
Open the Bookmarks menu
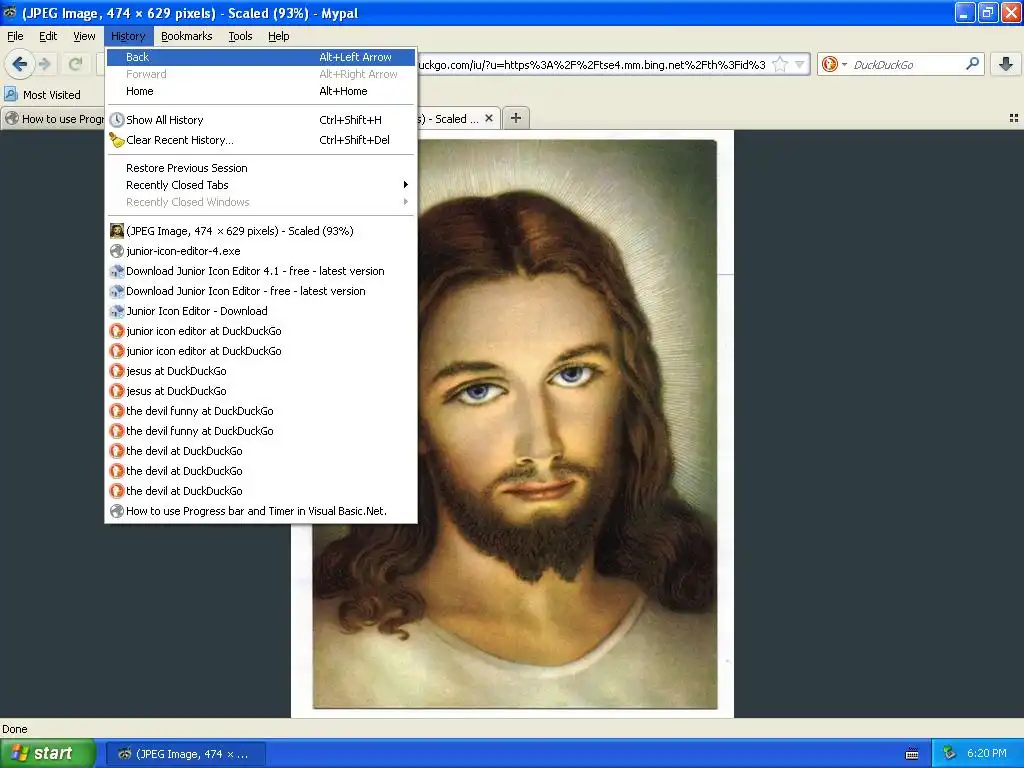187,36
